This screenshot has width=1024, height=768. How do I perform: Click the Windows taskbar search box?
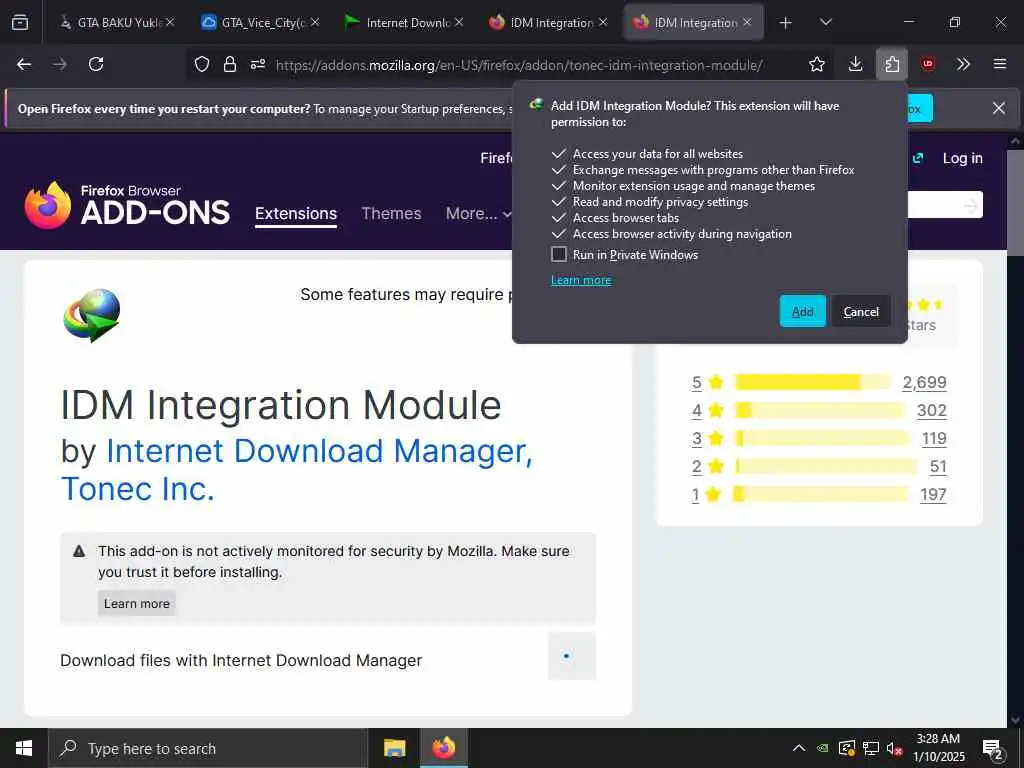pos(208,748)
